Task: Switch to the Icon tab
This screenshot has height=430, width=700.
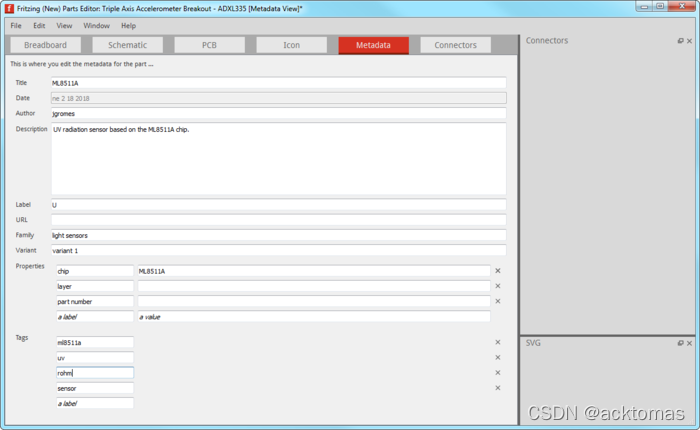Action: coord(292,45)
